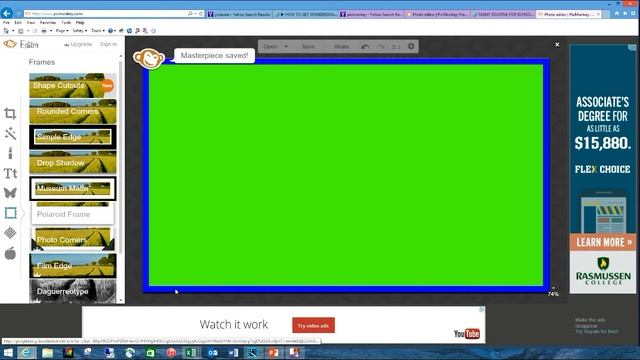This screenshot has width=640, height=360.
Task: Click the Sign in link
Action: tap(109, 44)
